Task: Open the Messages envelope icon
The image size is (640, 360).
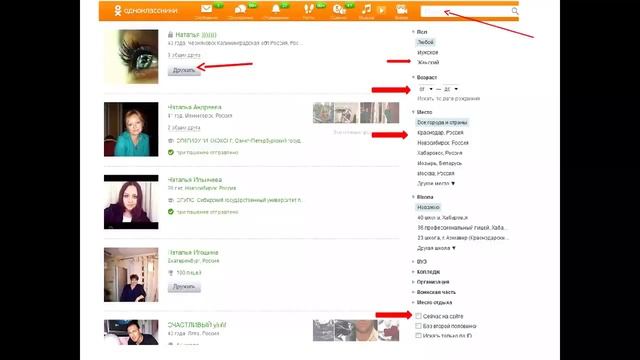Action: tap(206, 9)
